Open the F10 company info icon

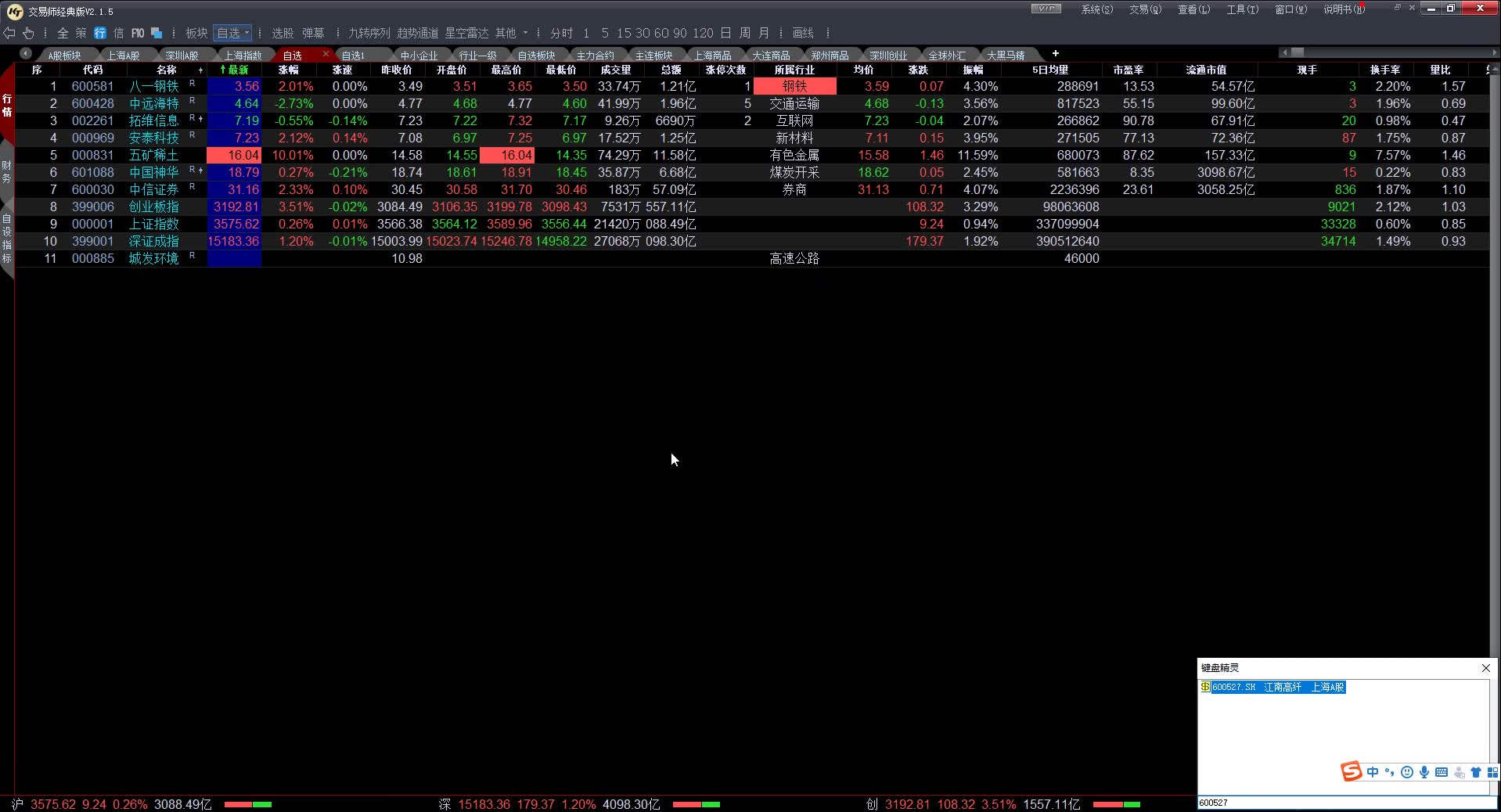click(x=138, y=33)
